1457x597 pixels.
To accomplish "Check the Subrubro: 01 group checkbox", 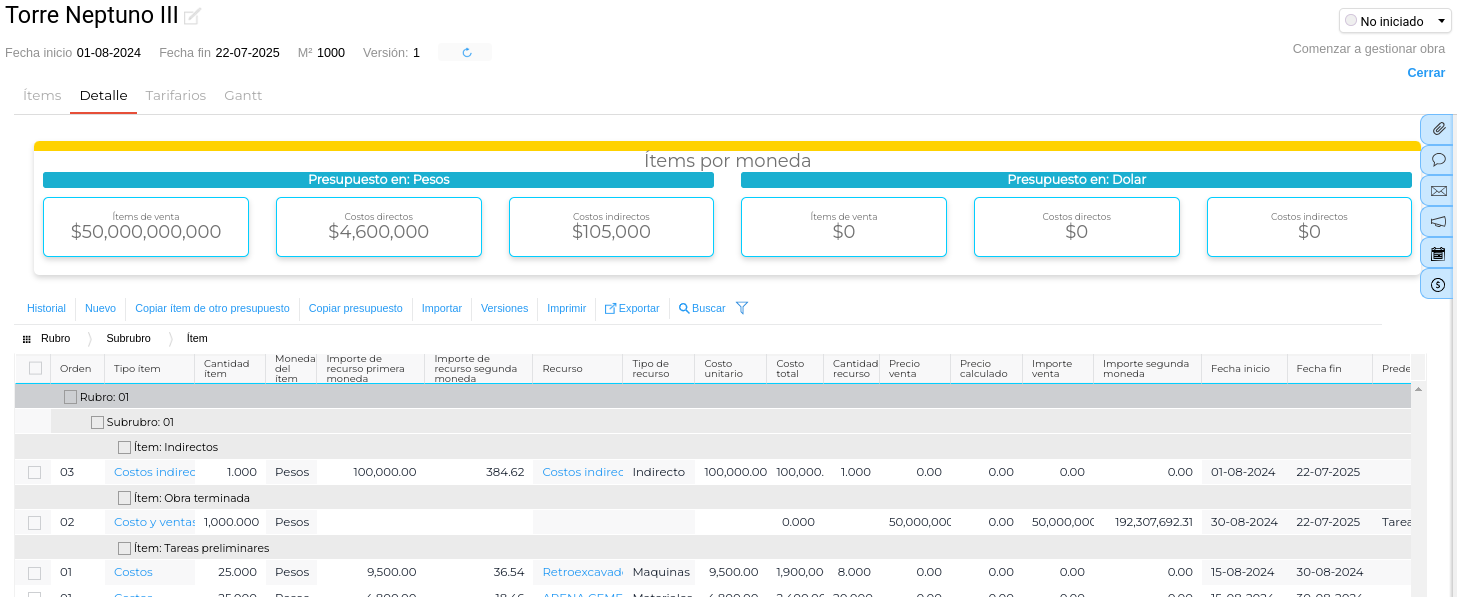I will point(97,422).
